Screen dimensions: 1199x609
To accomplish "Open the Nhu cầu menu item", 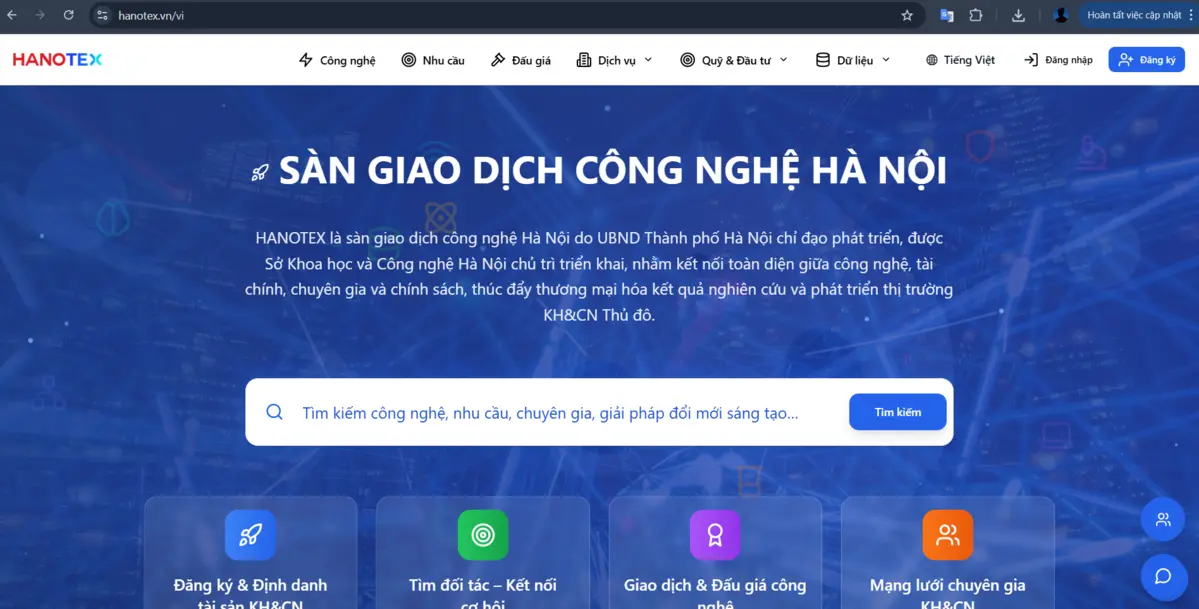I will coord(433,60).
